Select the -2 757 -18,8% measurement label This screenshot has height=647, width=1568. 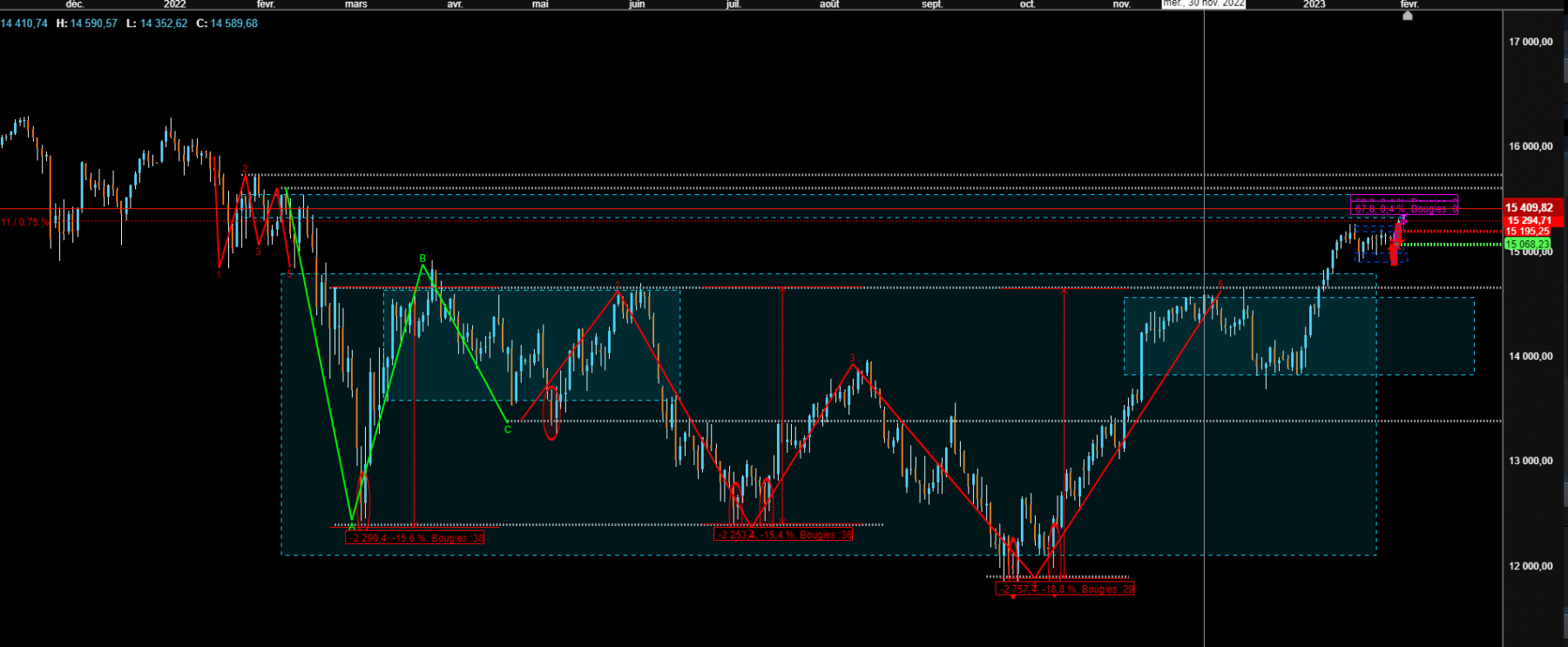(1065, 590)
